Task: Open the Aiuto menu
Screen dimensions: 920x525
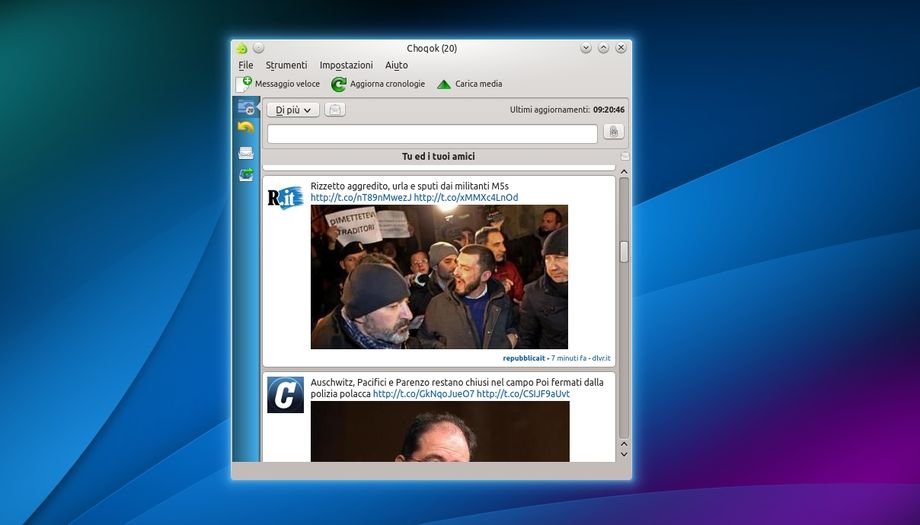Action: [x=396, y=65]
